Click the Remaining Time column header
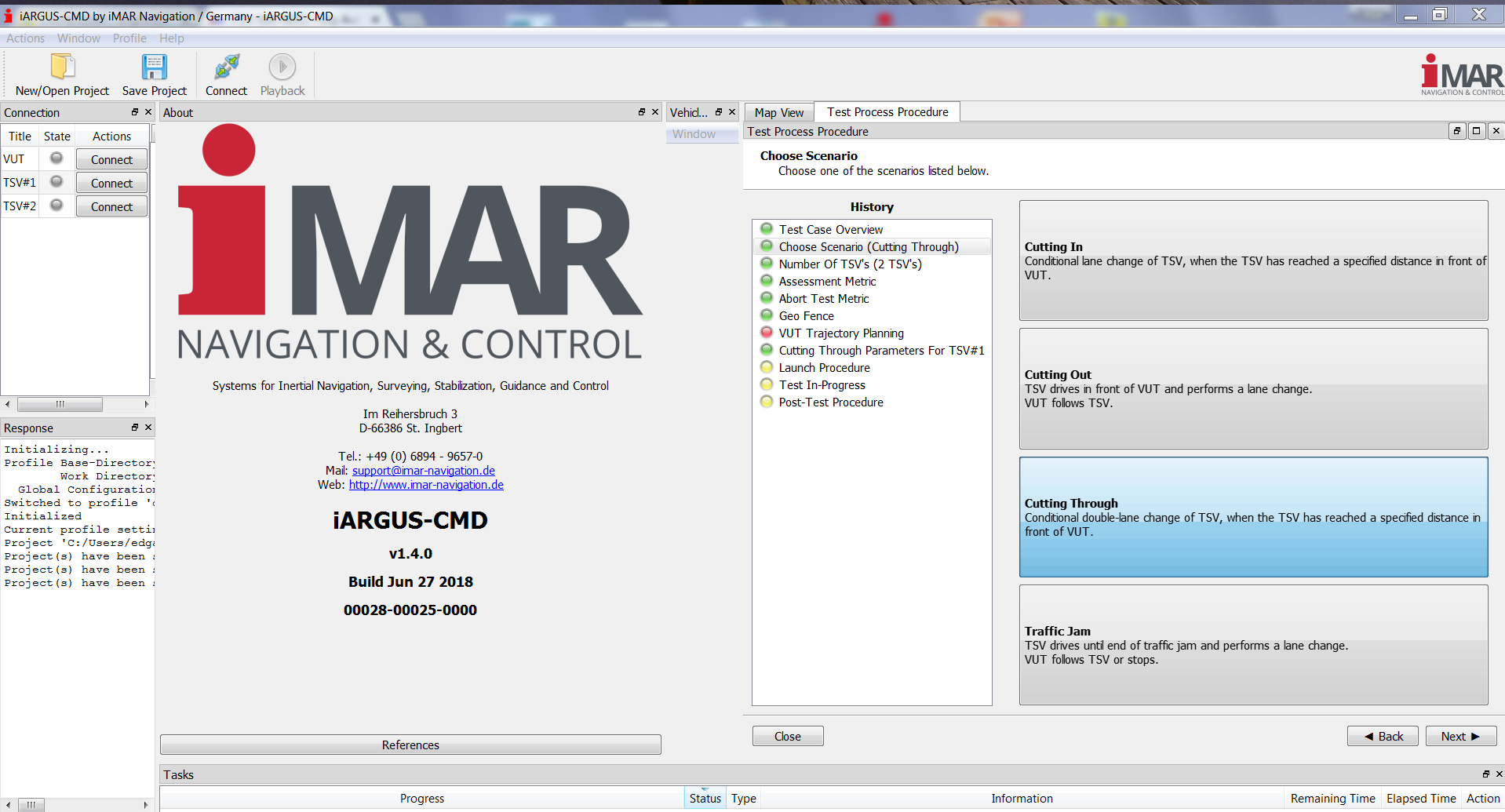This screenshot has height=812, width=1505. pyautogui.click(x=1332, y=798)
